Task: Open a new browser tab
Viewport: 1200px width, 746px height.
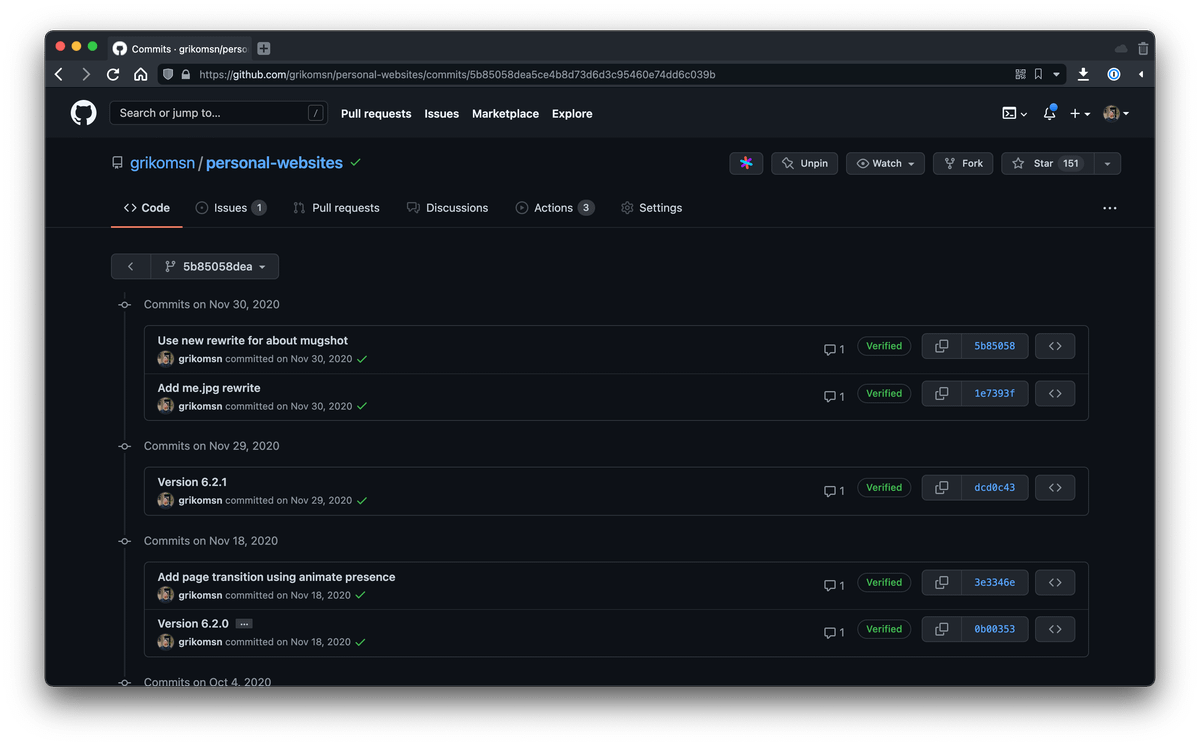Action: (264, 48)
